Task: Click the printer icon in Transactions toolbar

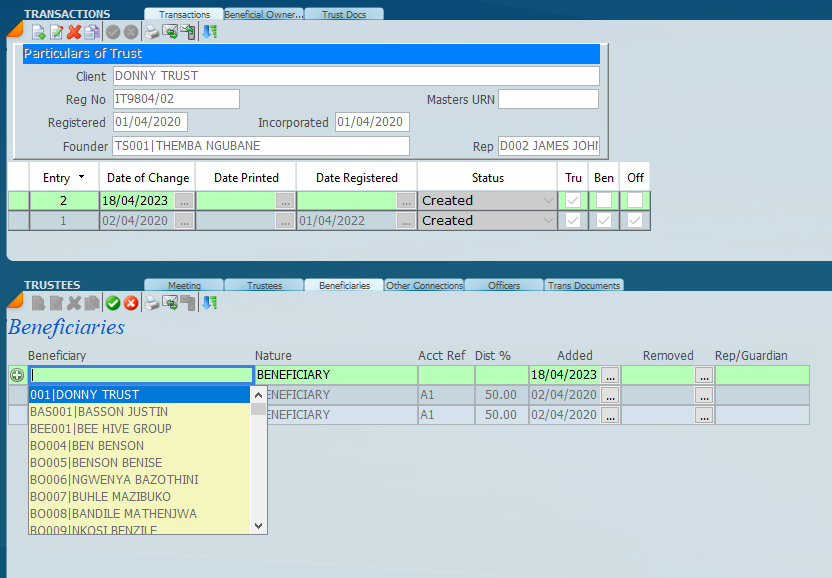Action: [x=153, y=32]
